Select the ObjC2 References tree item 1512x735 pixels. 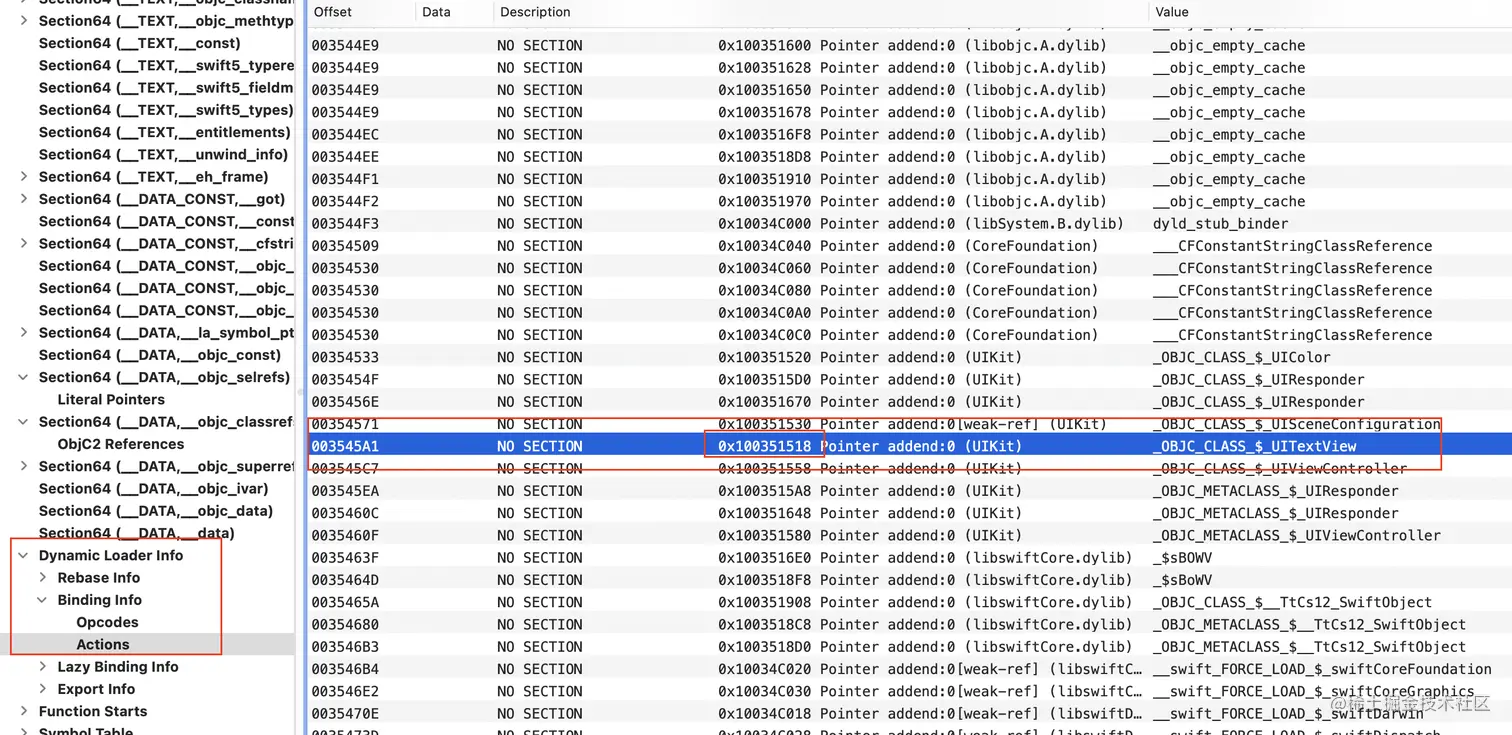point(121,444)
